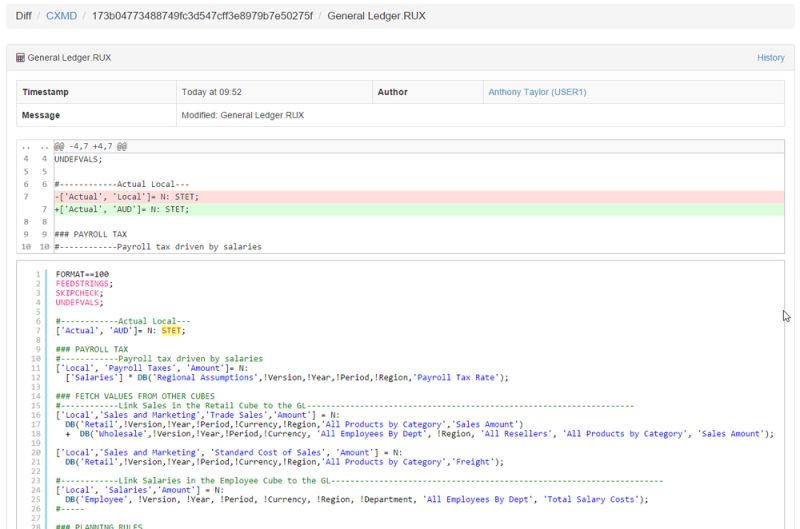
Task: Click the diff line 'UNDEFVALS;'
Action: click(x=78, y=159)
